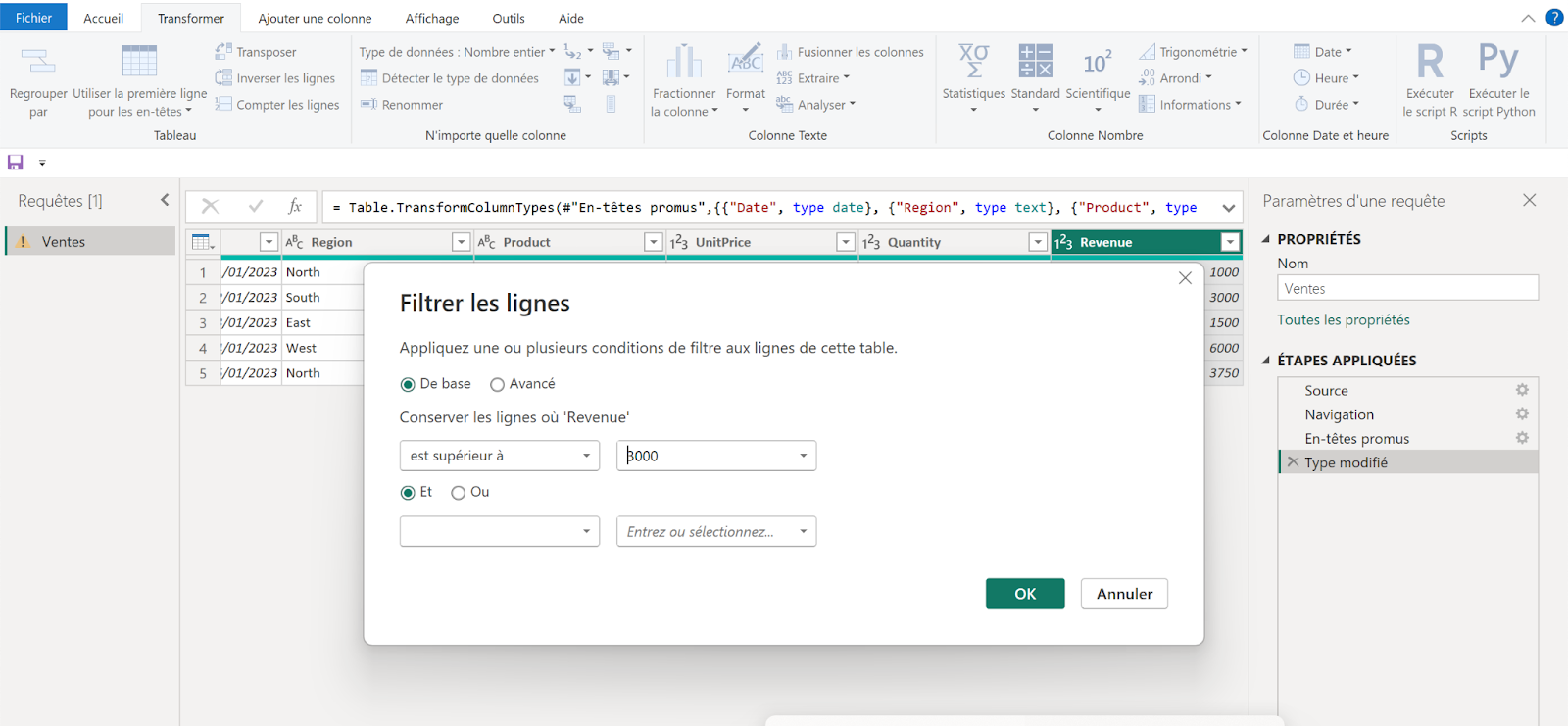Viewport: 1568px width, 726px height.
Task: Open the Scientifique tool
Action: coord(1098,78)
